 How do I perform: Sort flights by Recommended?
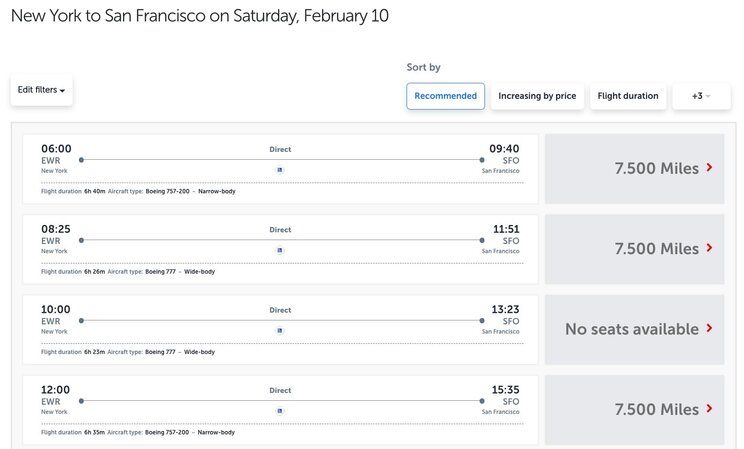coord(445,96)
